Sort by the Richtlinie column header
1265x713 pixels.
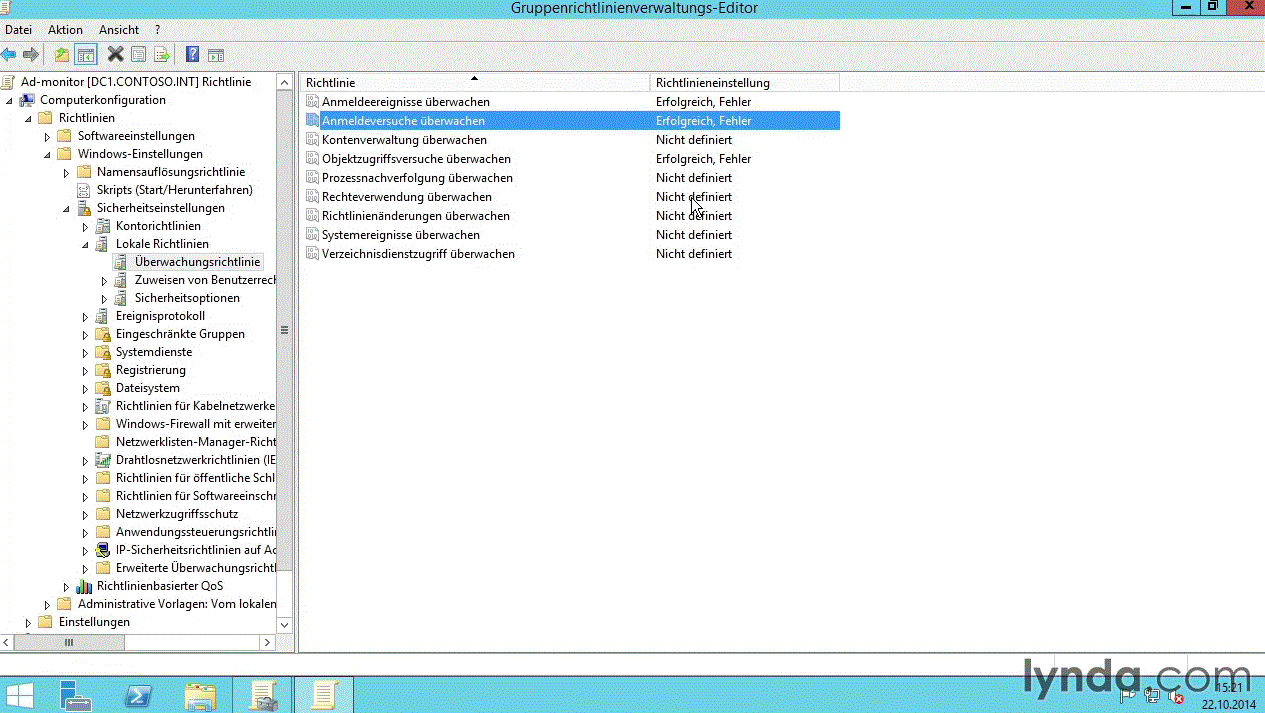(x=475, y=83)
